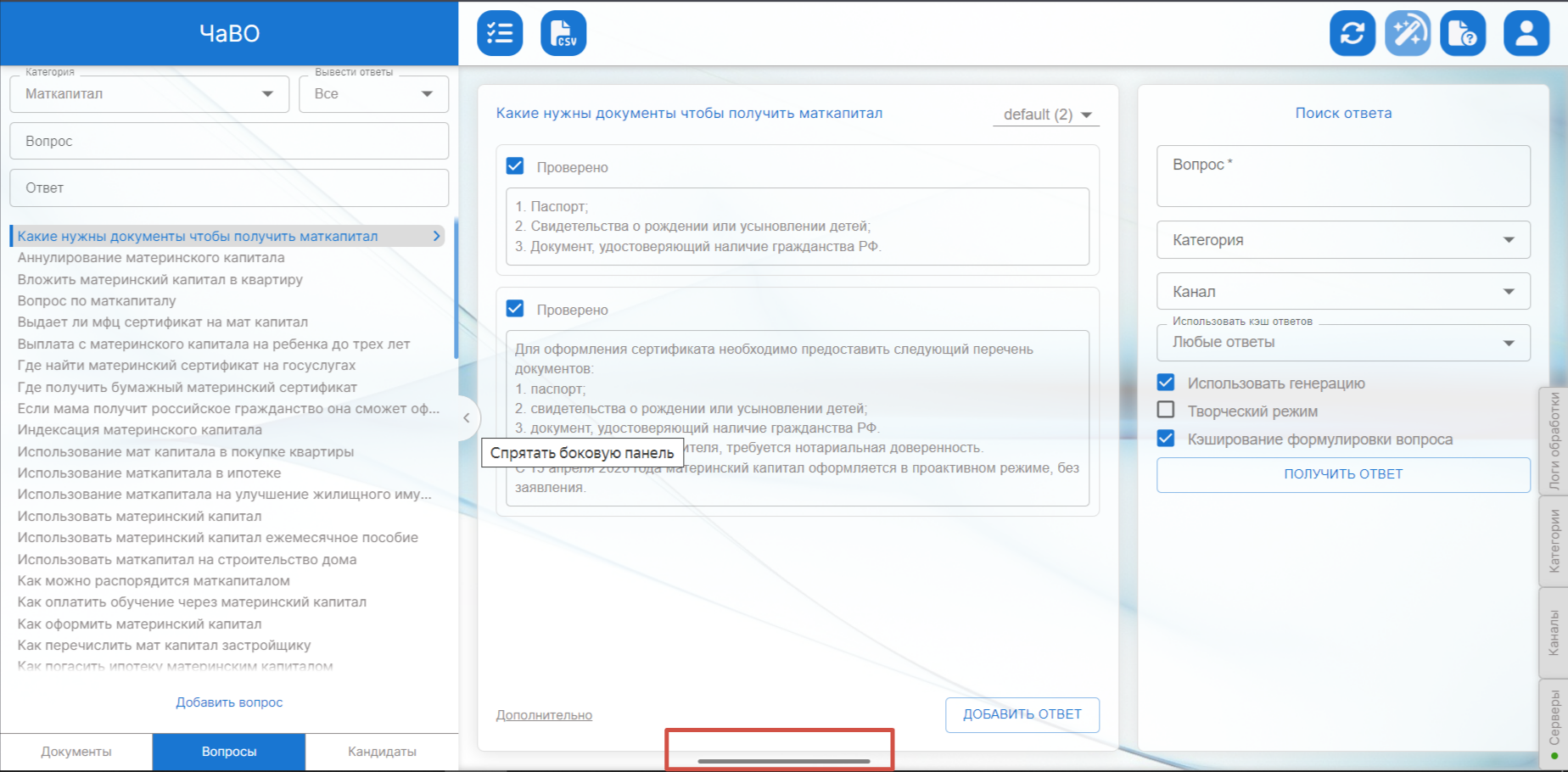Screen dimensions: 1568x772
Task: Uncheck the first Проверено checkbox
Action: point(515,166)
